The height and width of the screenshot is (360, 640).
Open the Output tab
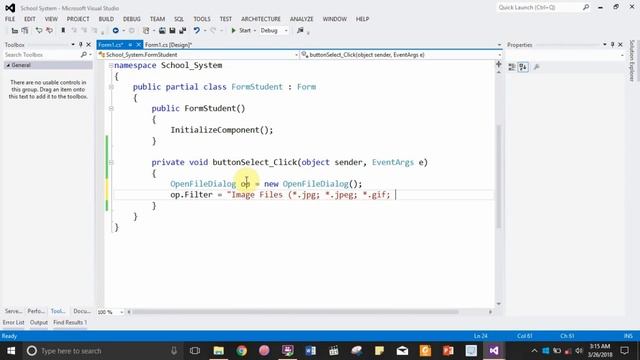(x=39, y=322)
